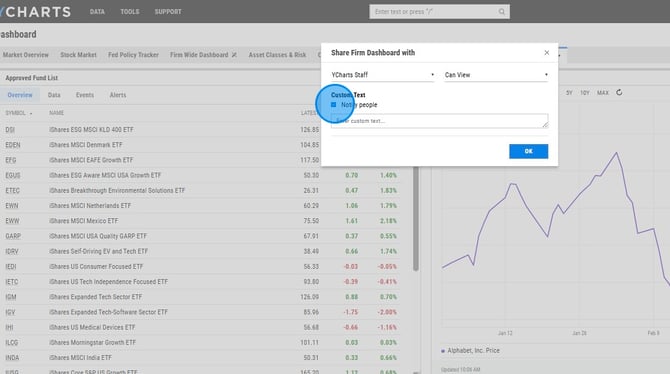Select the EWW symbol
The height and width of the screenshot is (374, 670).
coord(12,221)
